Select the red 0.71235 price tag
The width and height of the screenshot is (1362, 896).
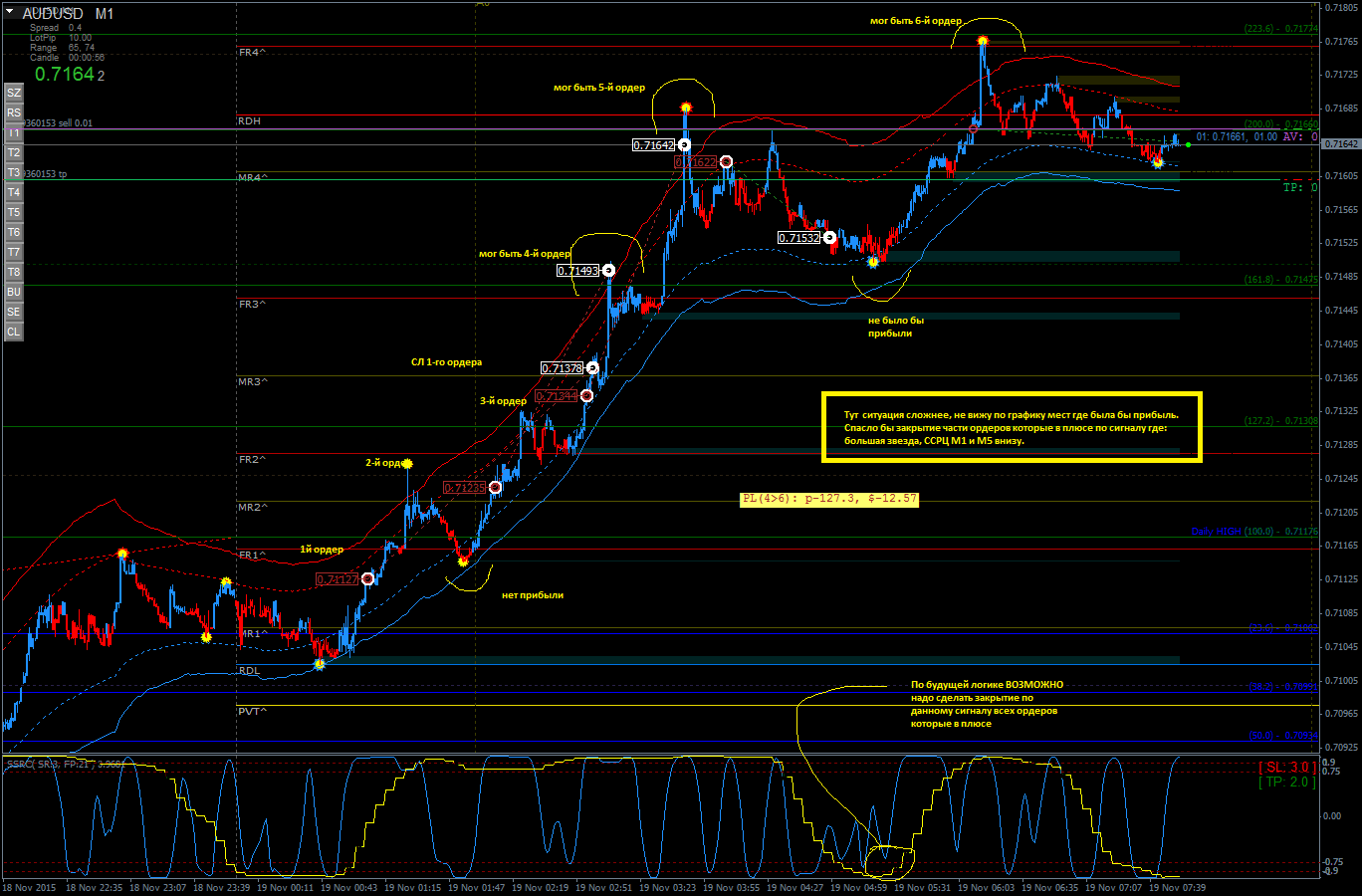[x=465, y=488]
